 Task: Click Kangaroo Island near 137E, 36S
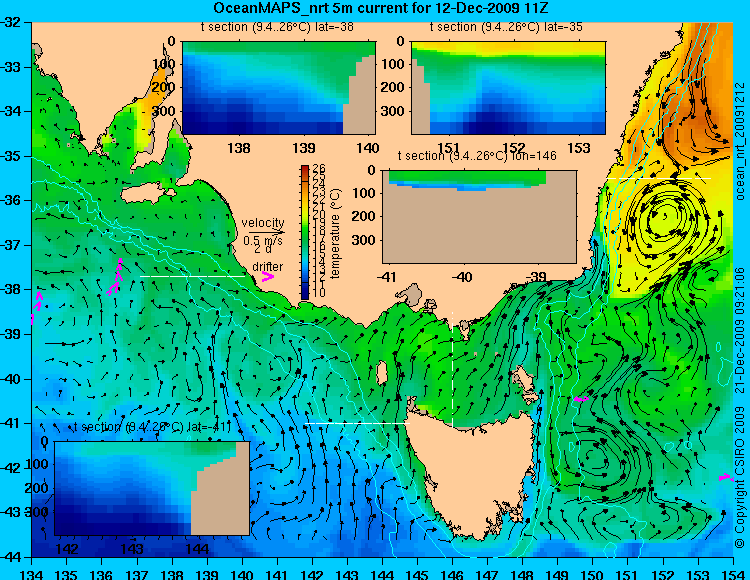coord(147,193)
